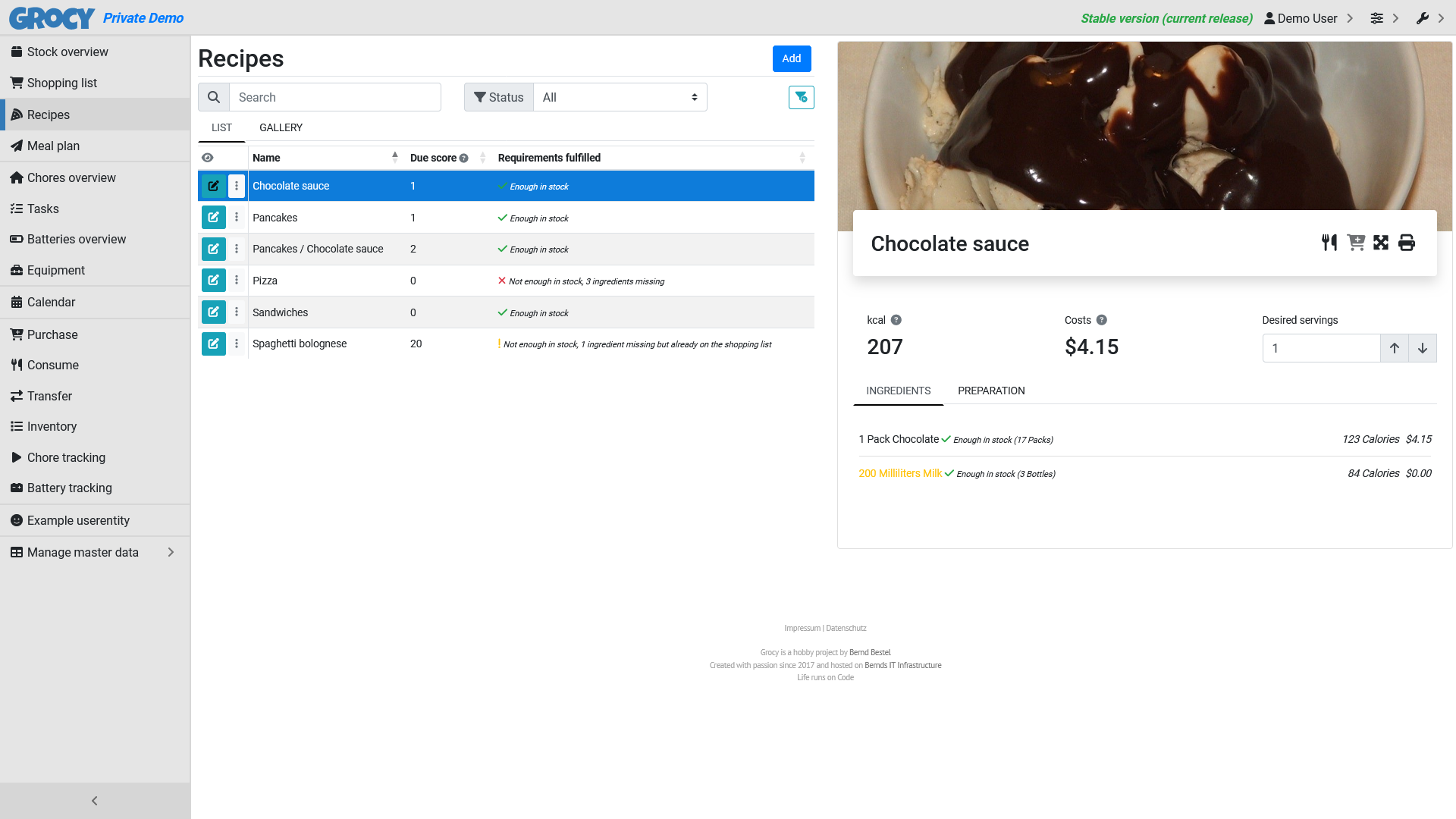
Task: Switch to the PREPARATION tab
Action: (991, 391)
